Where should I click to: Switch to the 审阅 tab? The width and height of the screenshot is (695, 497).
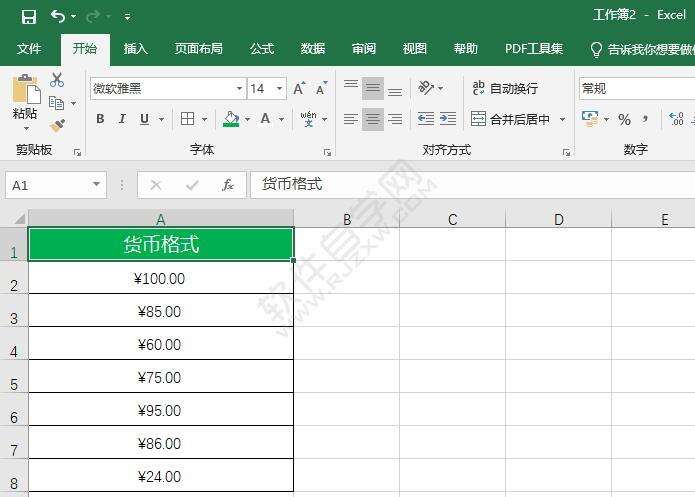[363, 48]
